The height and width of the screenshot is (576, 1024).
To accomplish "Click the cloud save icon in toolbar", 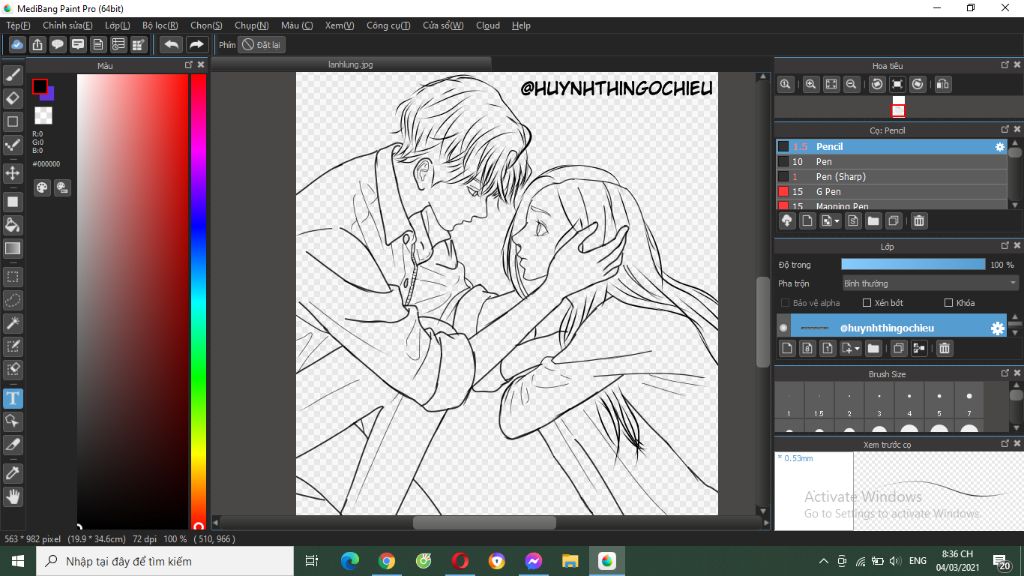I will coord(17,44).
